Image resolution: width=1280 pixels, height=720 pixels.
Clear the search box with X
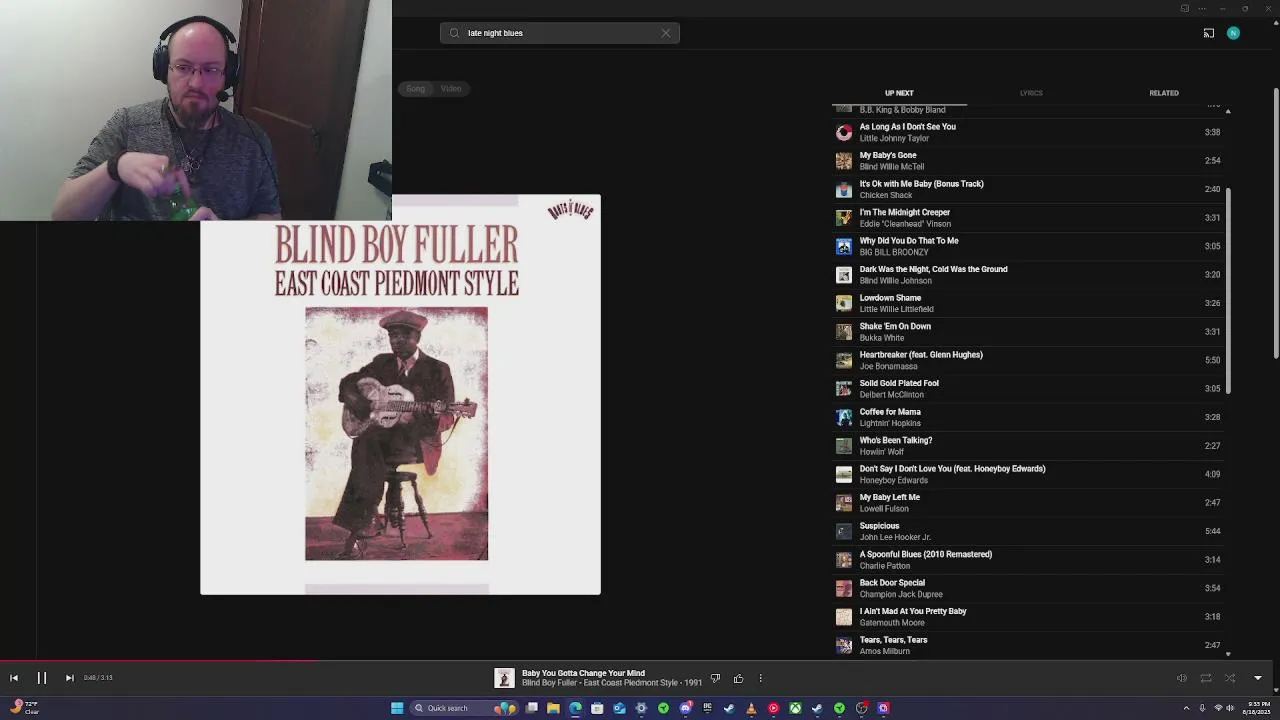[666, 33]
